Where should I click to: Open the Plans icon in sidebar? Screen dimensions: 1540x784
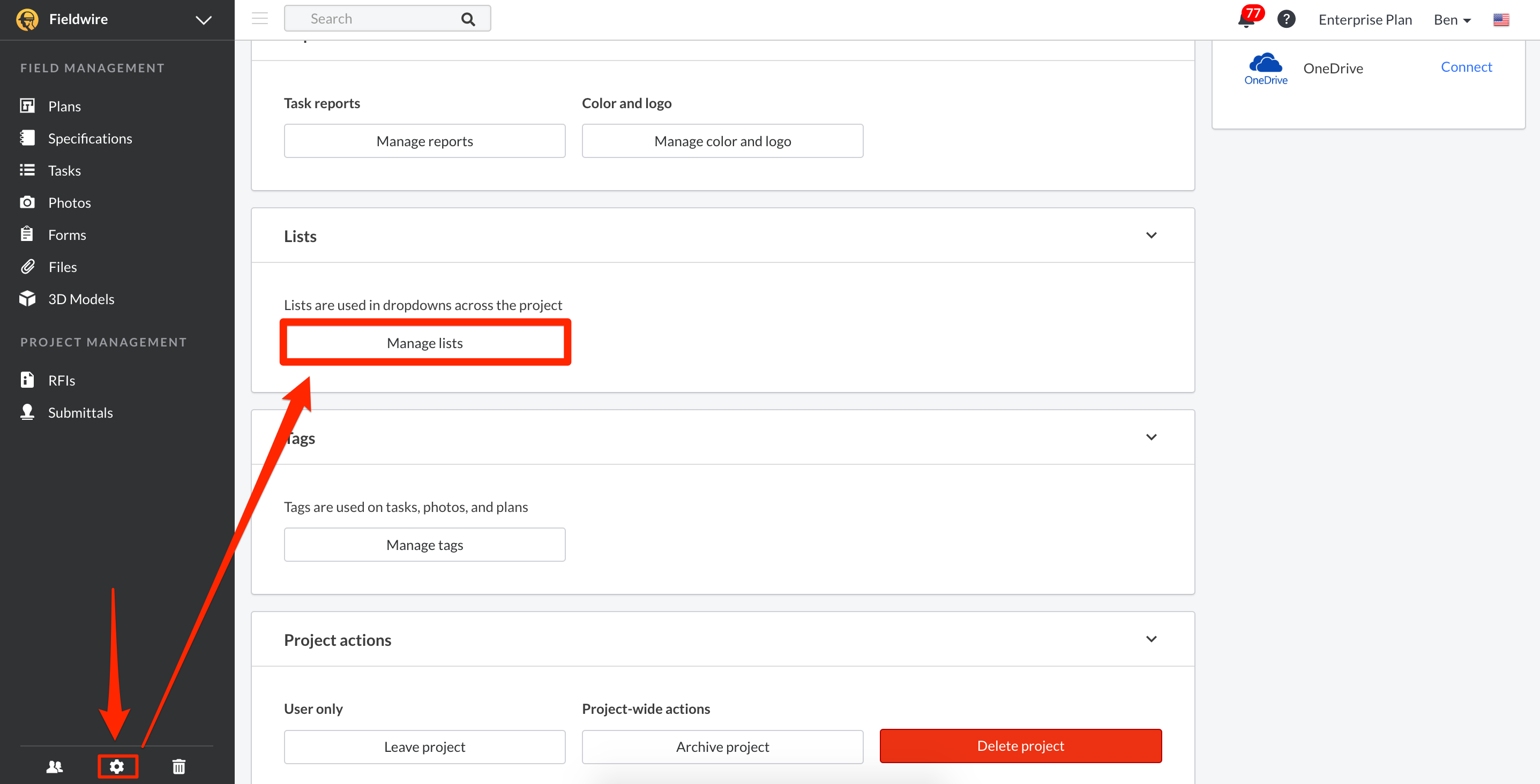click(27, 105)
